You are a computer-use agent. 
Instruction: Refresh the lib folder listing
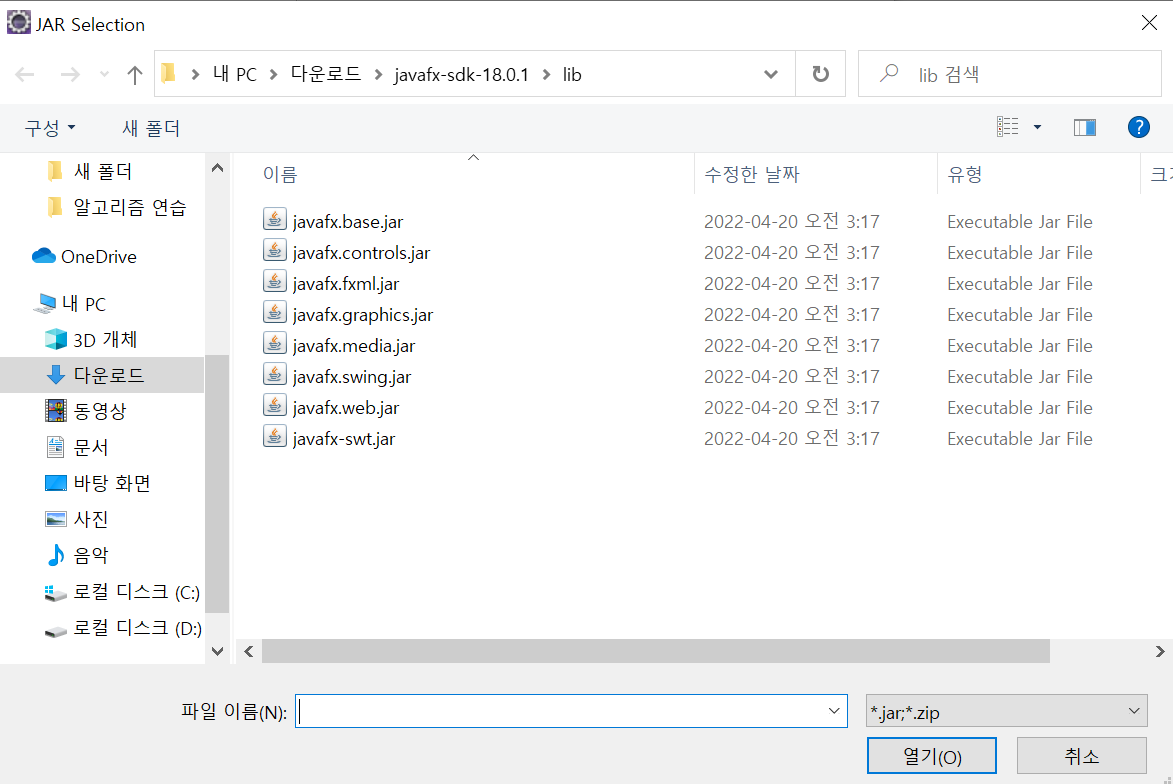(821, 74)
